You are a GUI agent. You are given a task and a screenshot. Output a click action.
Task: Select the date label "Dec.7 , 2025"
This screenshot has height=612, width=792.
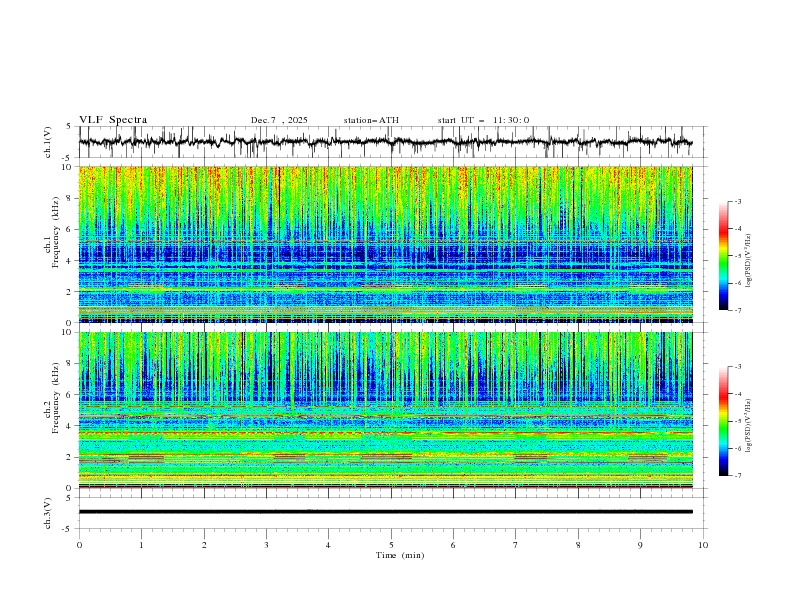pyautogui.click(x=279, y=120)
